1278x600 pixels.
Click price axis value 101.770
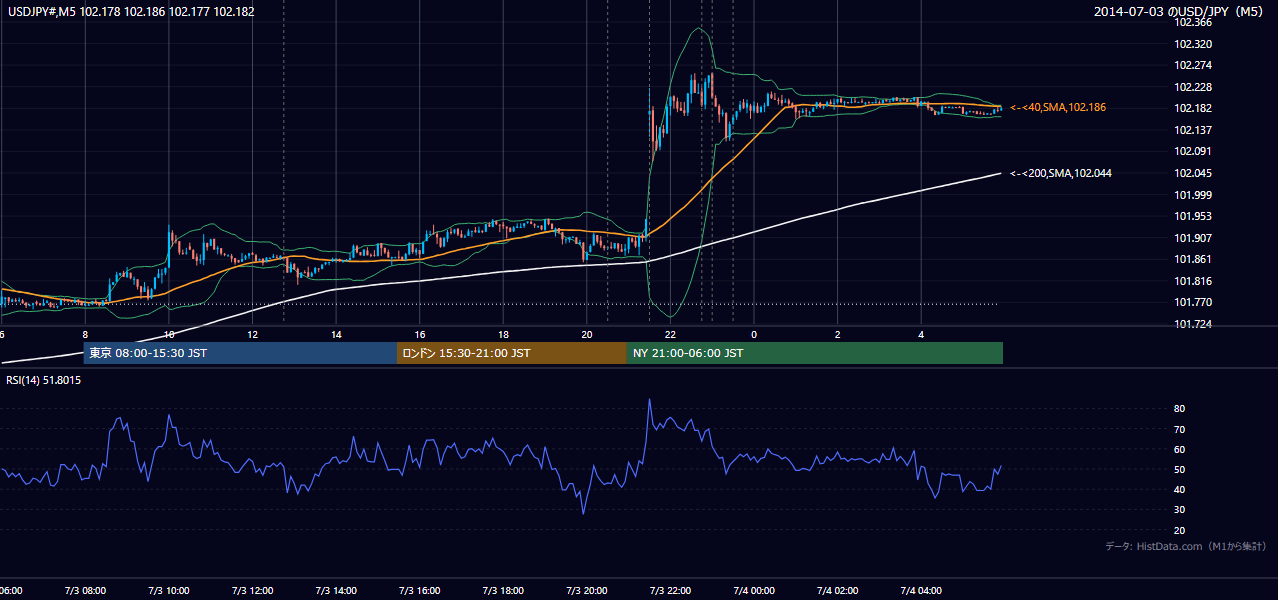[1193, 302]
